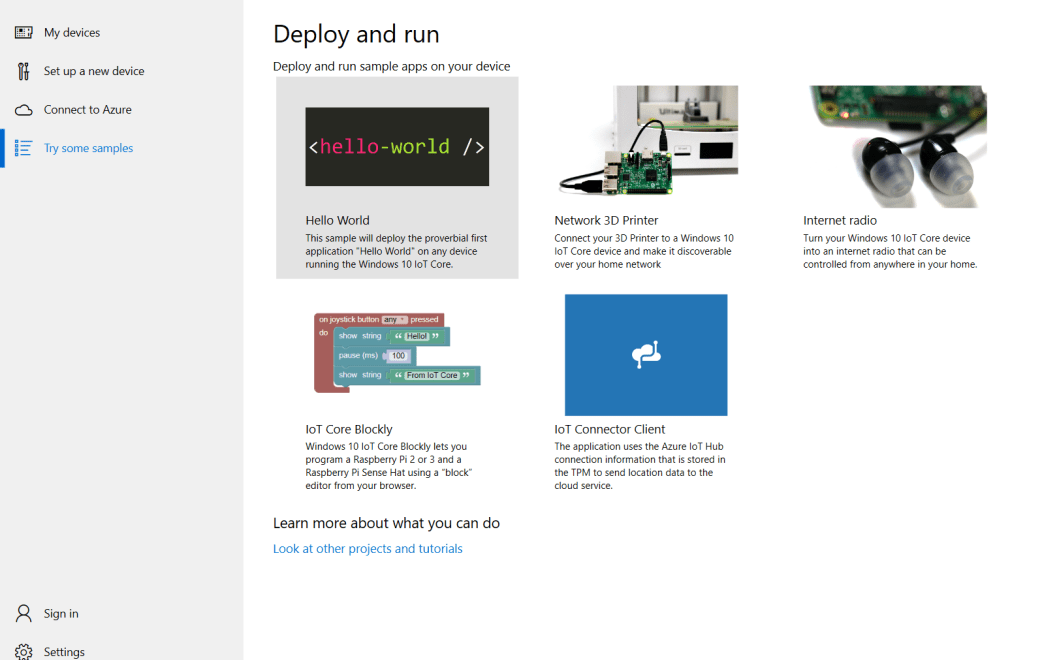Open Settings using the gear icon
1042x660 pixels.
click(x=22, y=651)
